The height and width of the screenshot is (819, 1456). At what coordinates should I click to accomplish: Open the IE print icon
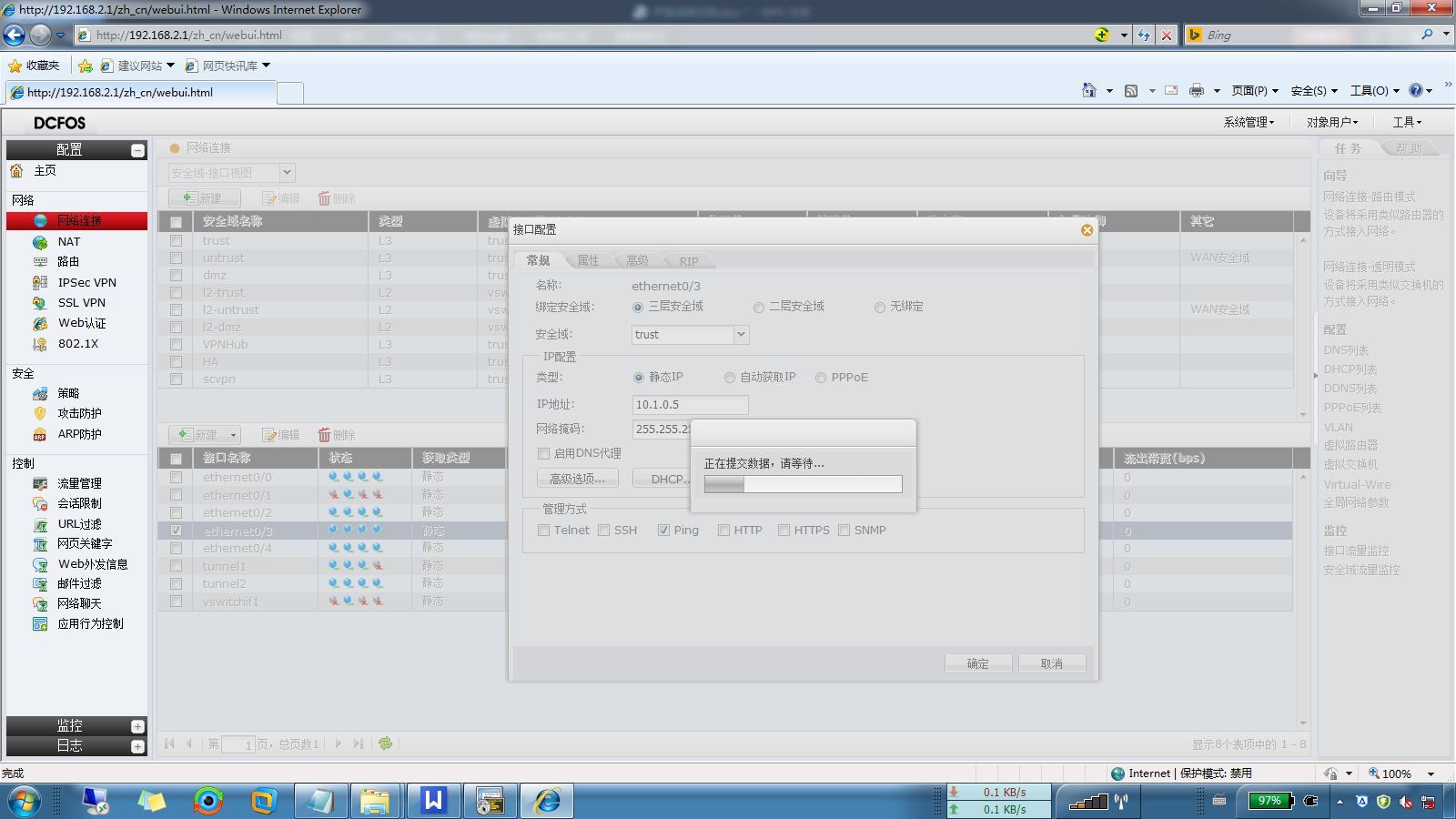[x=1196, y=90]
